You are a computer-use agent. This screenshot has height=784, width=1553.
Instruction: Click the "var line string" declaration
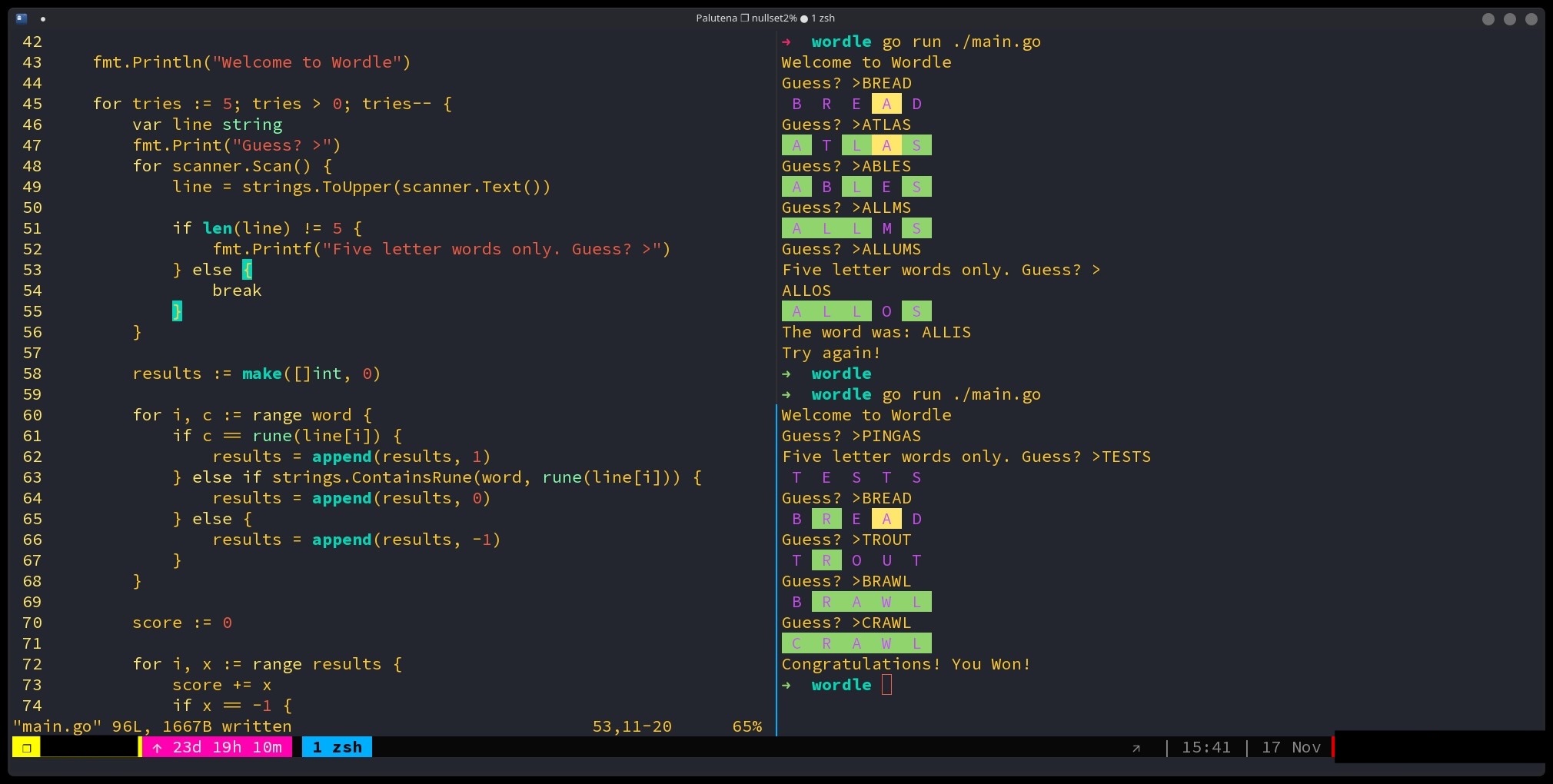point(207,125)
